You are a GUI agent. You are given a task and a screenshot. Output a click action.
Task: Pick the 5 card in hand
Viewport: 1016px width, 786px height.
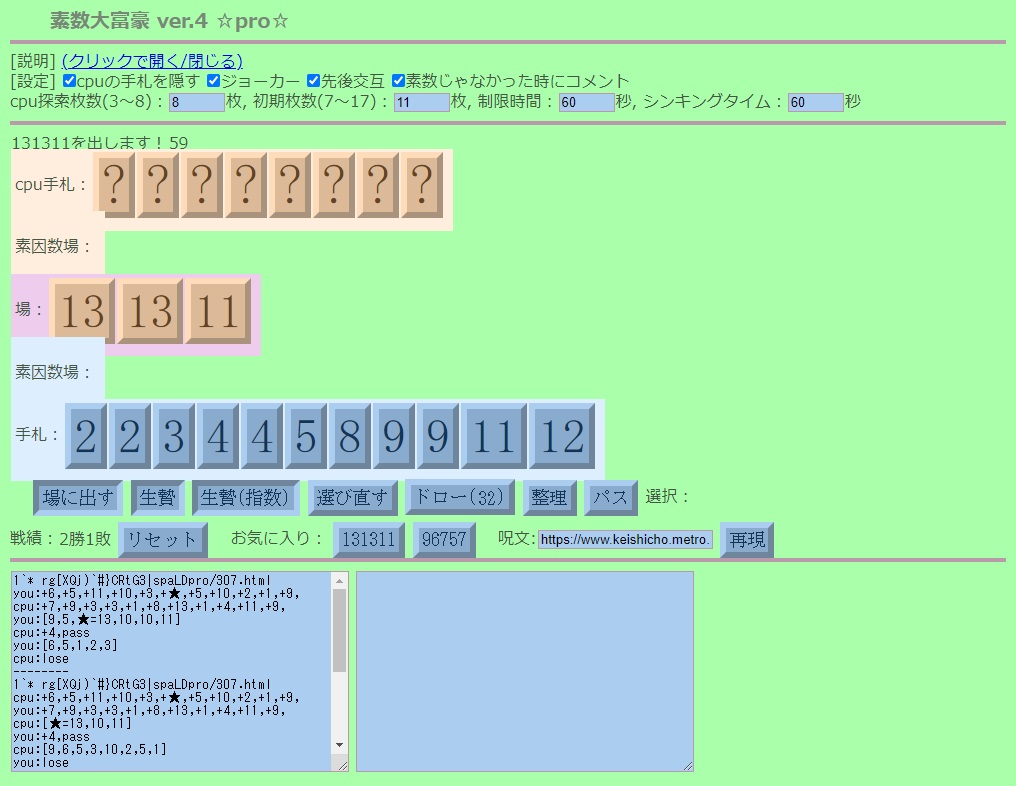pos(305,435)
